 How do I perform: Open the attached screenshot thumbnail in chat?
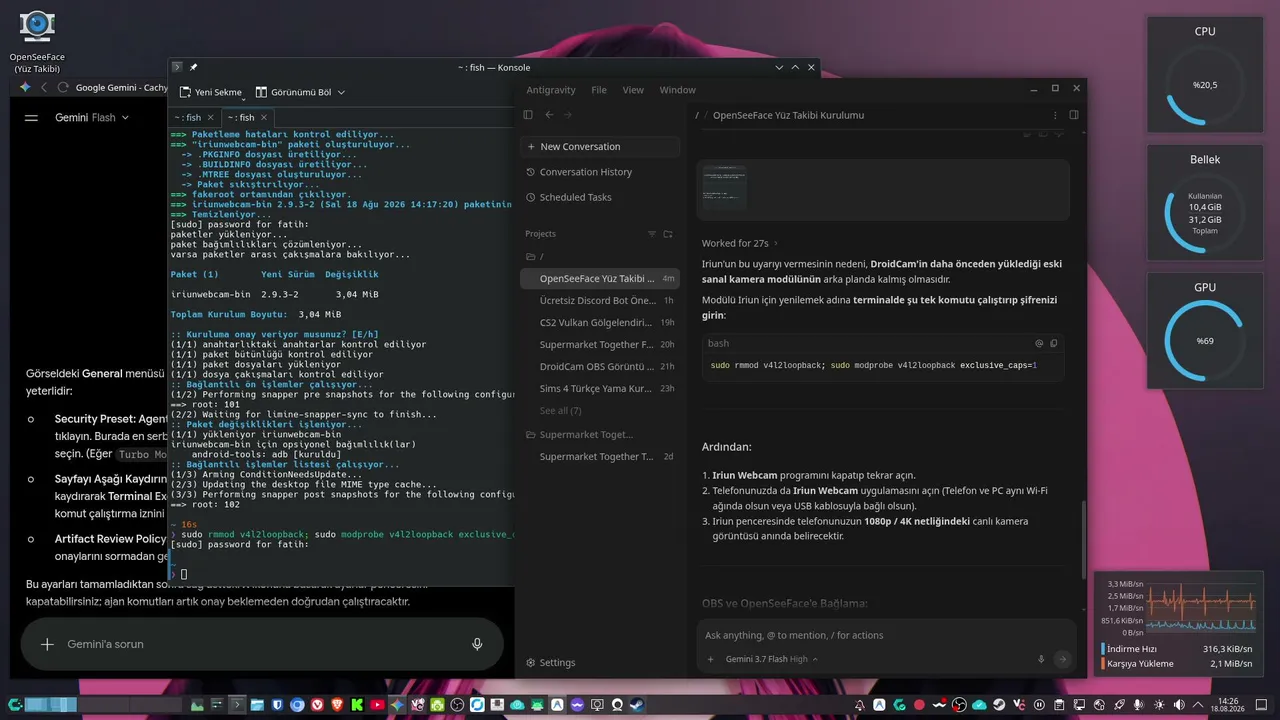click(724, 188)
